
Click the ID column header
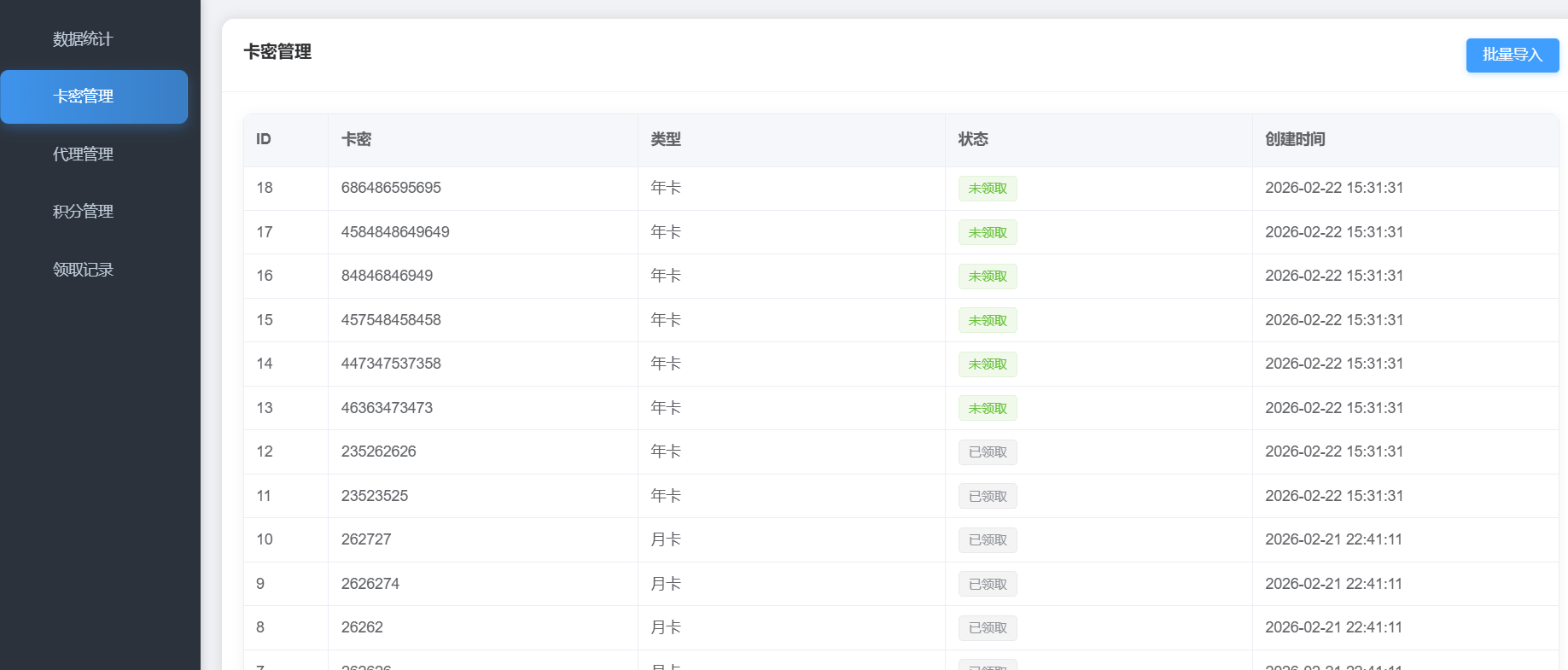tap(264, 139)
